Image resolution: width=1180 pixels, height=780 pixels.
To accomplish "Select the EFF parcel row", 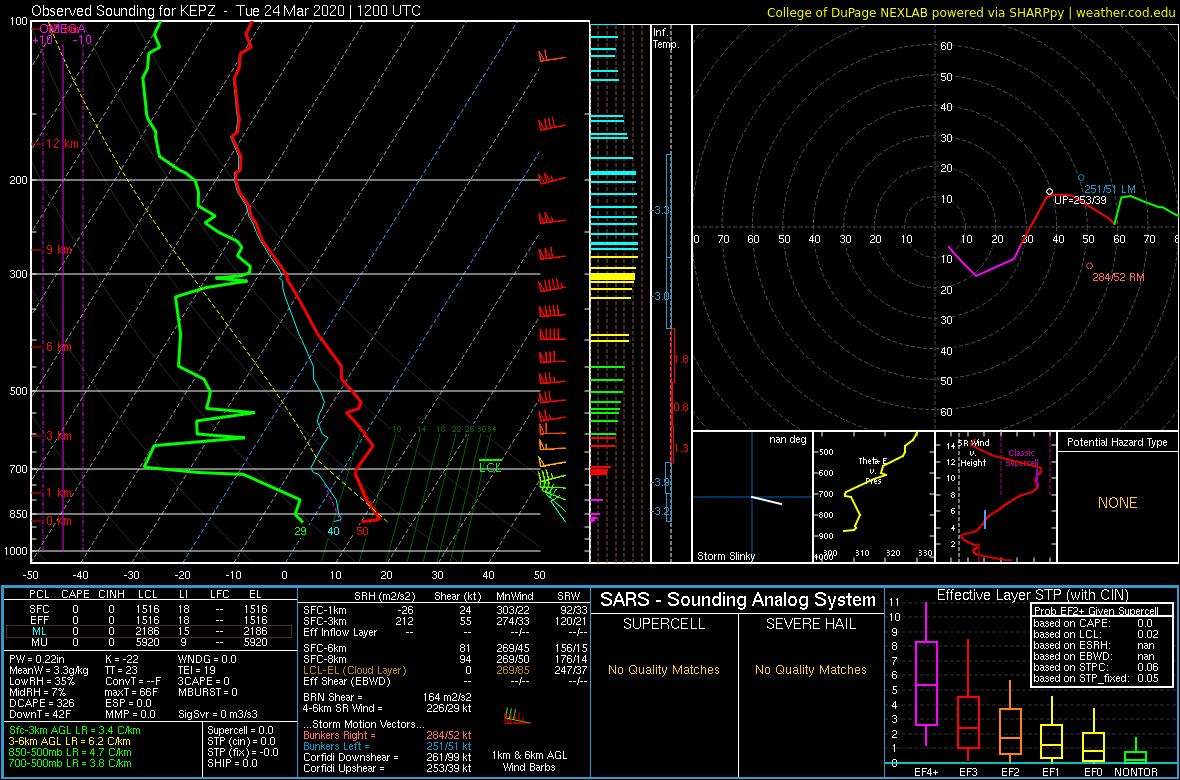I will (x=148, y=619).
